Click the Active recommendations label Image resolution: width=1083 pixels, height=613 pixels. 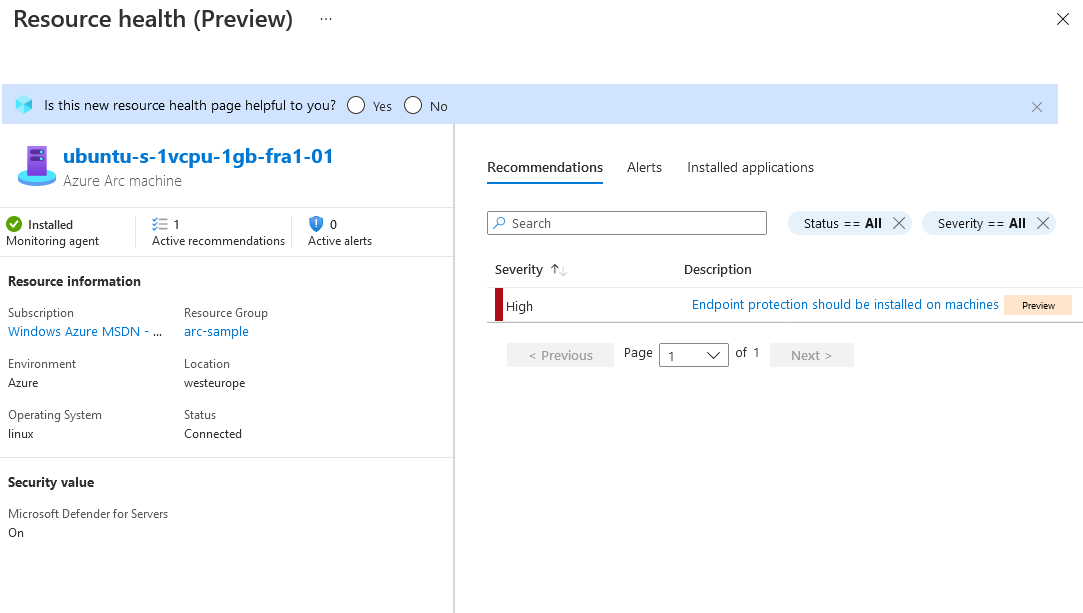tap(218, 241)
